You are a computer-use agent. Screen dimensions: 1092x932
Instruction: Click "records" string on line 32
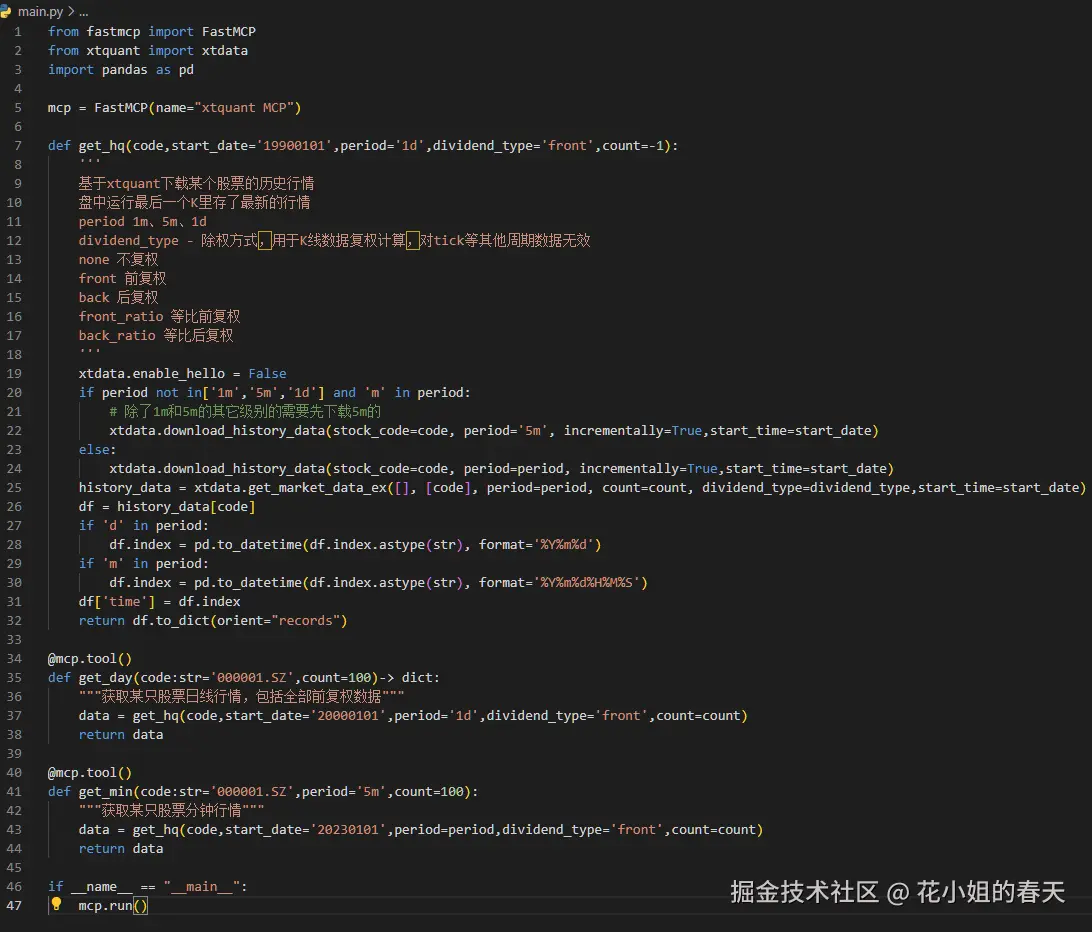[x=306, y=621]
